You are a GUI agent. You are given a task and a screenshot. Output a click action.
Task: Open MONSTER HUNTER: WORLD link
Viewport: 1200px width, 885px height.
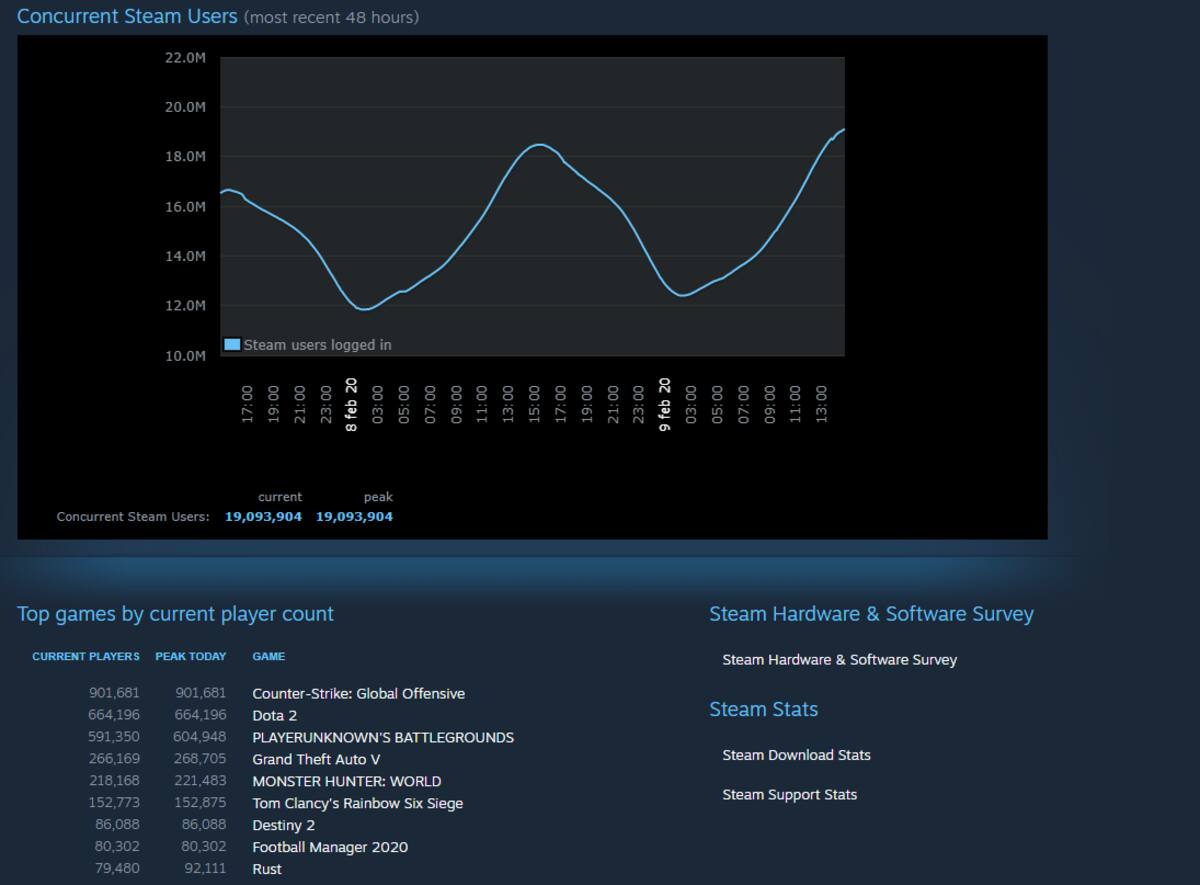(x=346, y=781)
